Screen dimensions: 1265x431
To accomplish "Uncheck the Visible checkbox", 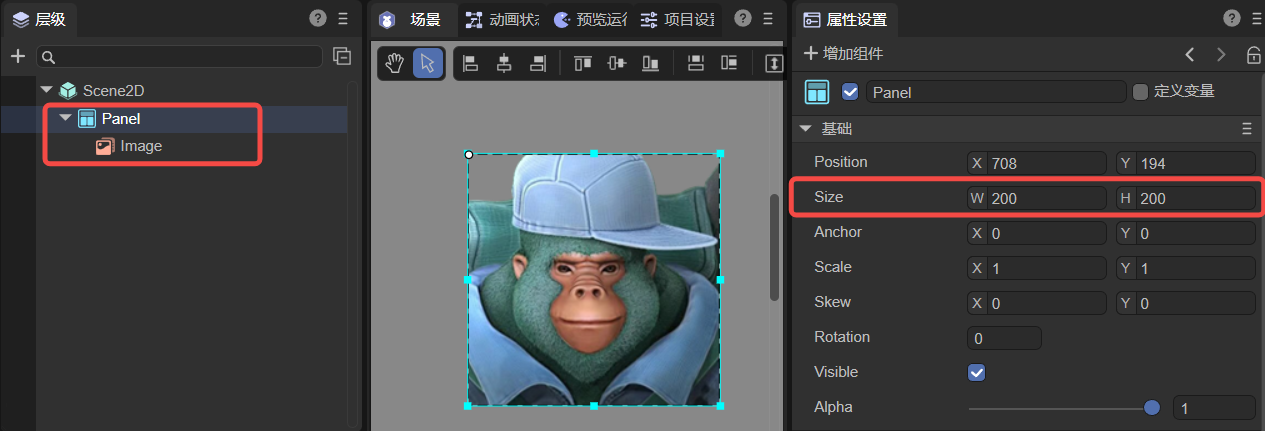I will pyautogui.click(x=977, y=372).
